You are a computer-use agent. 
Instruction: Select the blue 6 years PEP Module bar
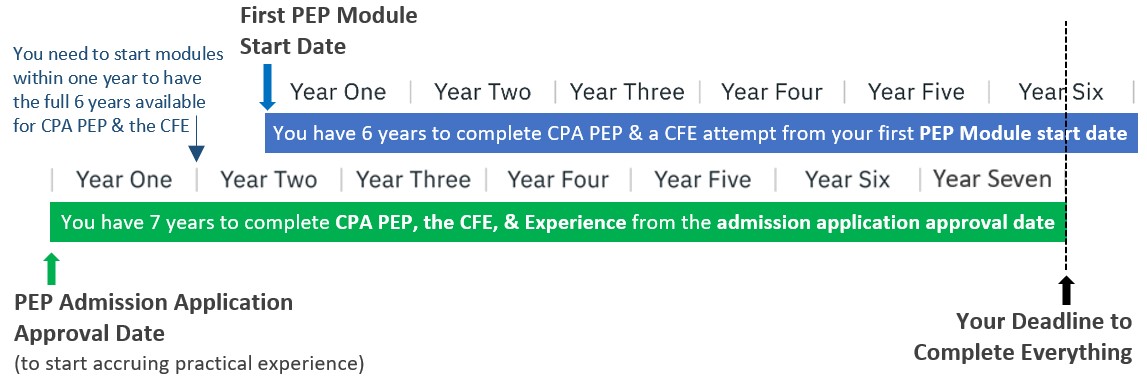(x=701, y=133)
